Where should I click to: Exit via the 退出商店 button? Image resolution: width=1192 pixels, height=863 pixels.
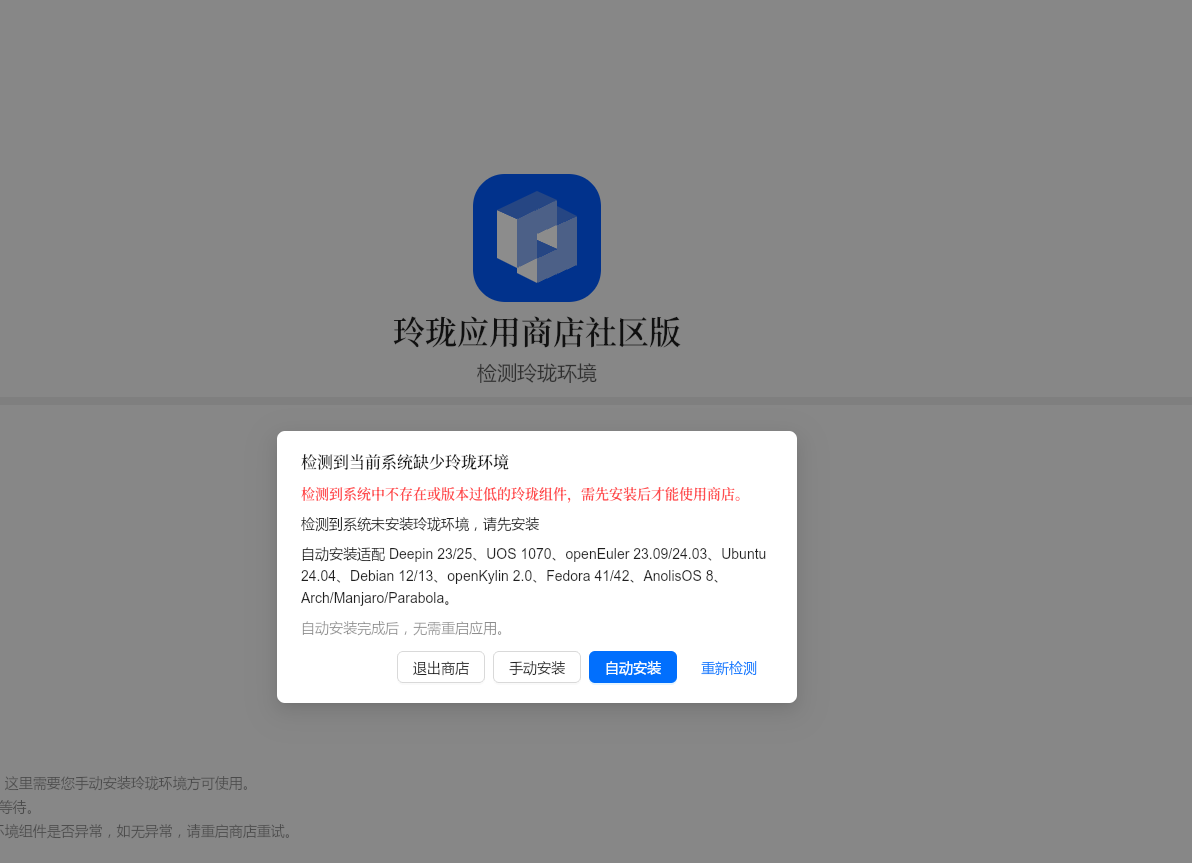[x=441, y=668]
